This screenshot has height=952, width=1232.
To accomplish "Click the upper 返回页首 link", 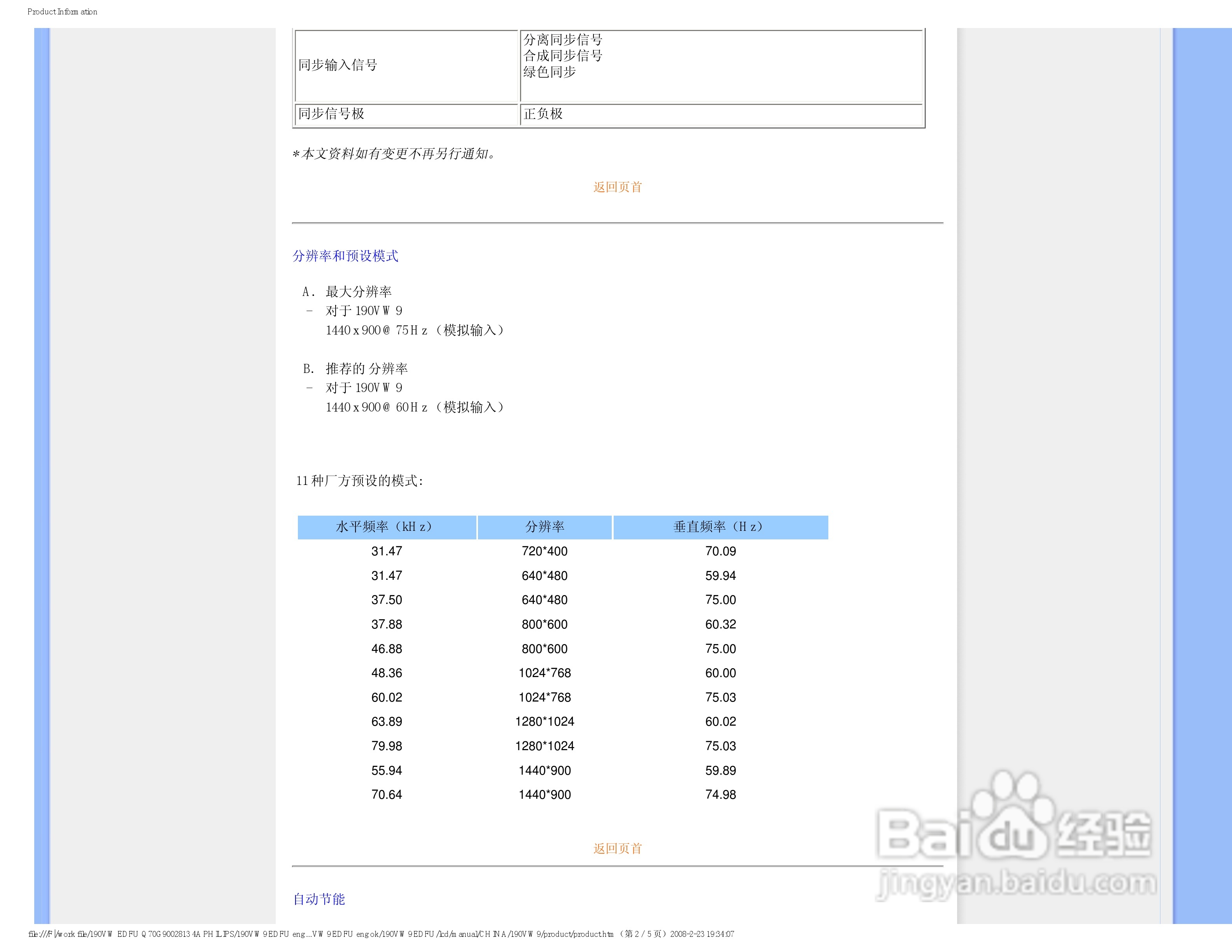I will 617,187.
